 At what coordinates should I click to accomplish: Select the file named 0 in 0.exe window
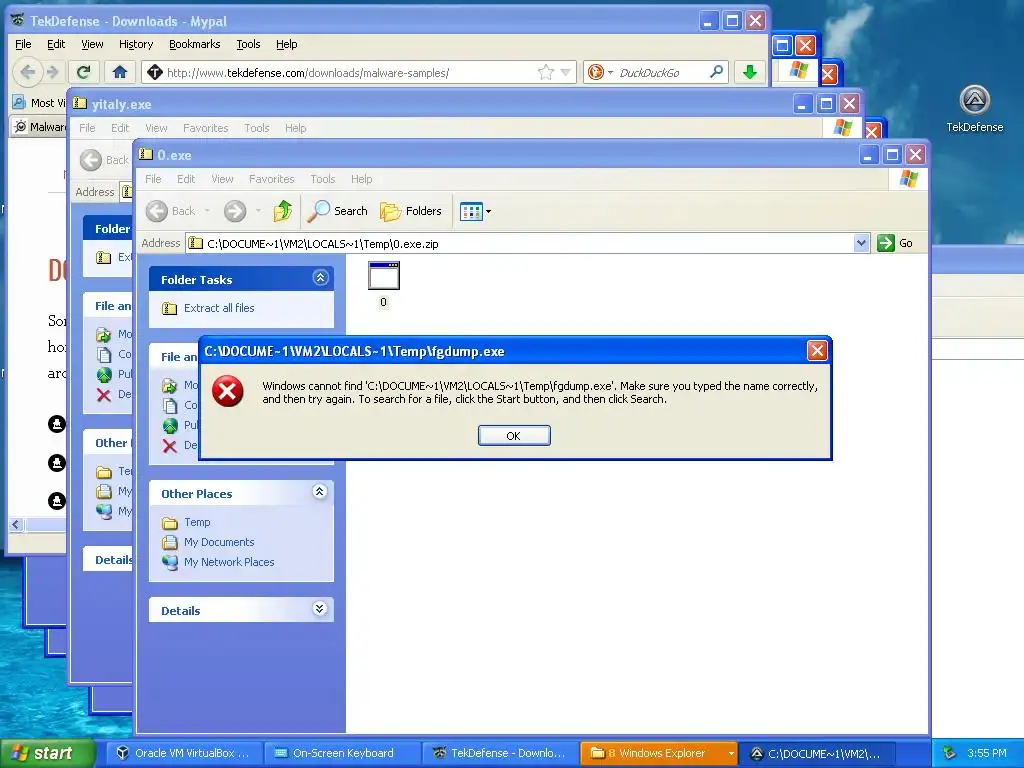click(x=383, y=283)
